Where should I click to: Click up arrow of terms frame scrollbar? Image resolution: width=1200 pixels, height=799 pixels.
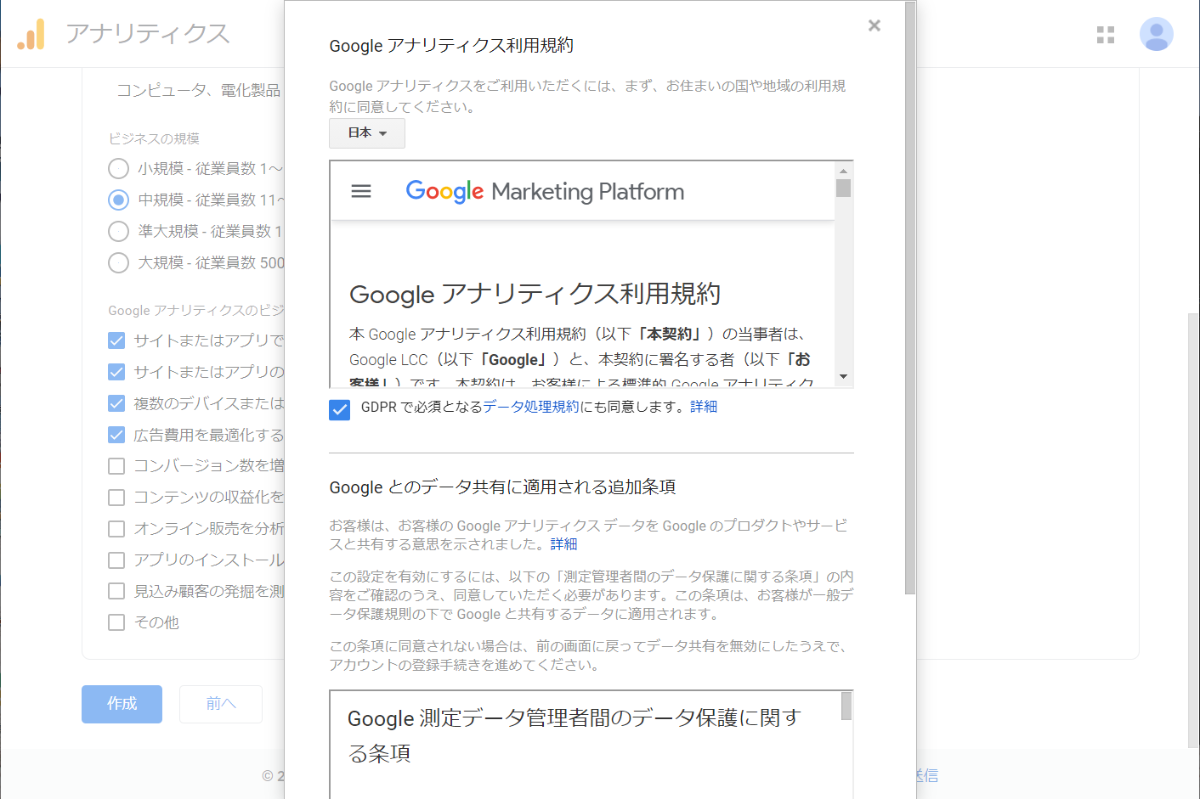click(x=843, y=169)
